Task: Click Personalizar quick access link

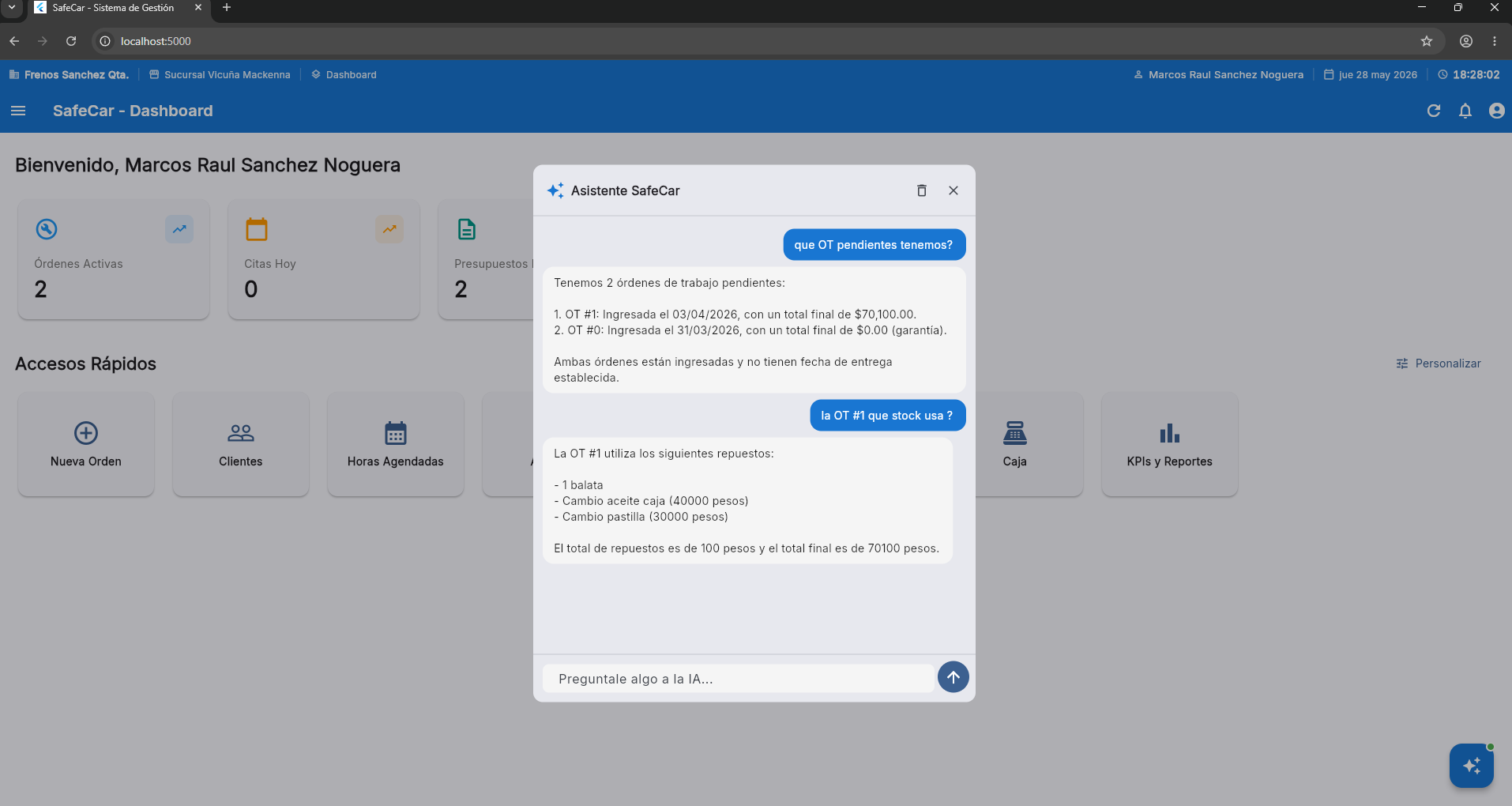Action: (1439, 363)
